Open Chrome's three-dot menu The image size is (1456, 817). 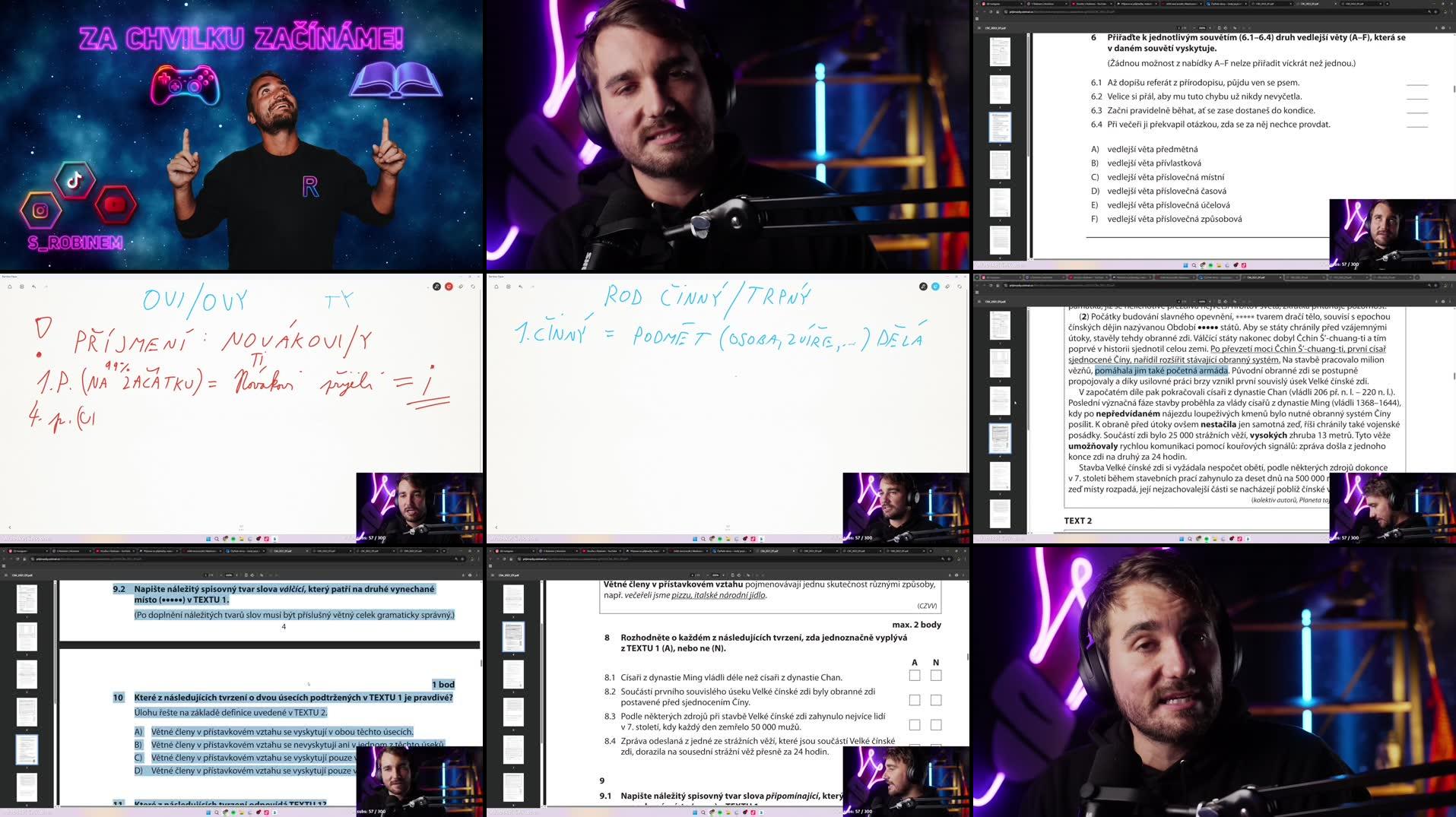click(x=1451, y=12)
